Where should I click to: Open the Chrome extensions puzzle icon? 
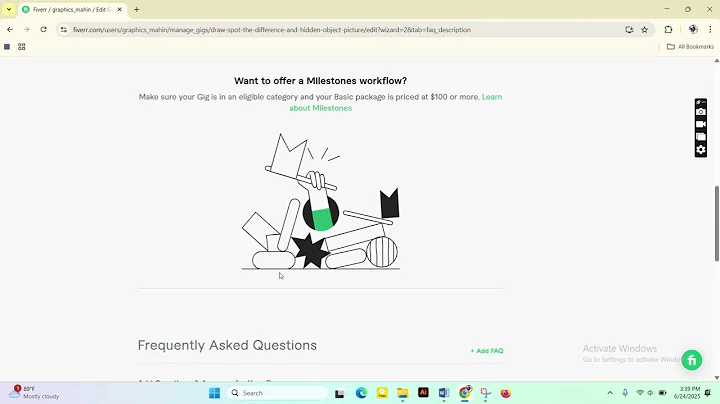pos(668,30)
